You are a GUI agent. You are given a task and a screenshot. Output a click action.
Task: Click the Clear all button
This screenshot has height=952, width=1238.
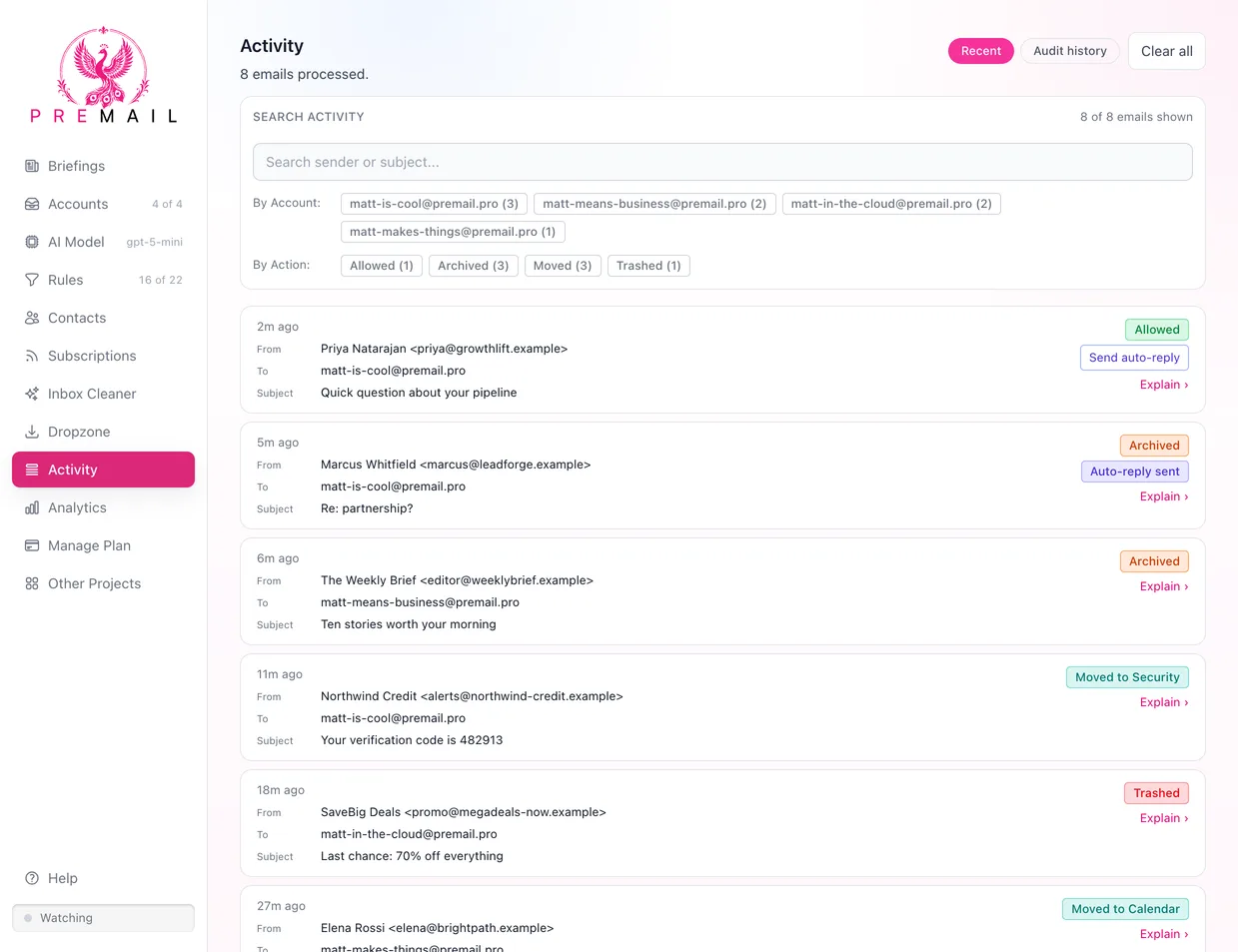1167,51
